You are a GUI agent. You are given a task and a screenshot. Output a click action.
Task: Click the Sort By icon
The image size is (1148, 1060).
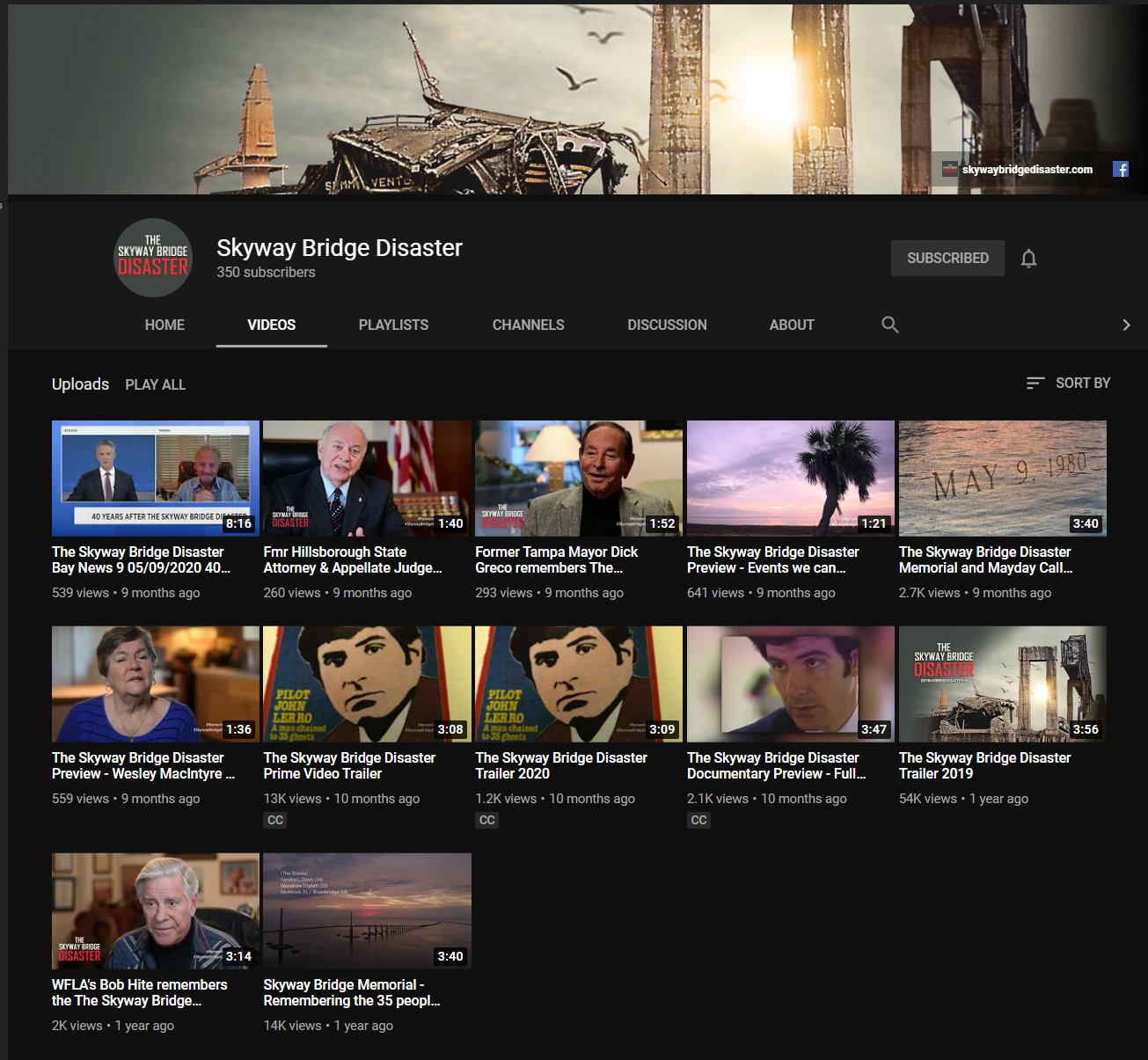pos(1035,384)
